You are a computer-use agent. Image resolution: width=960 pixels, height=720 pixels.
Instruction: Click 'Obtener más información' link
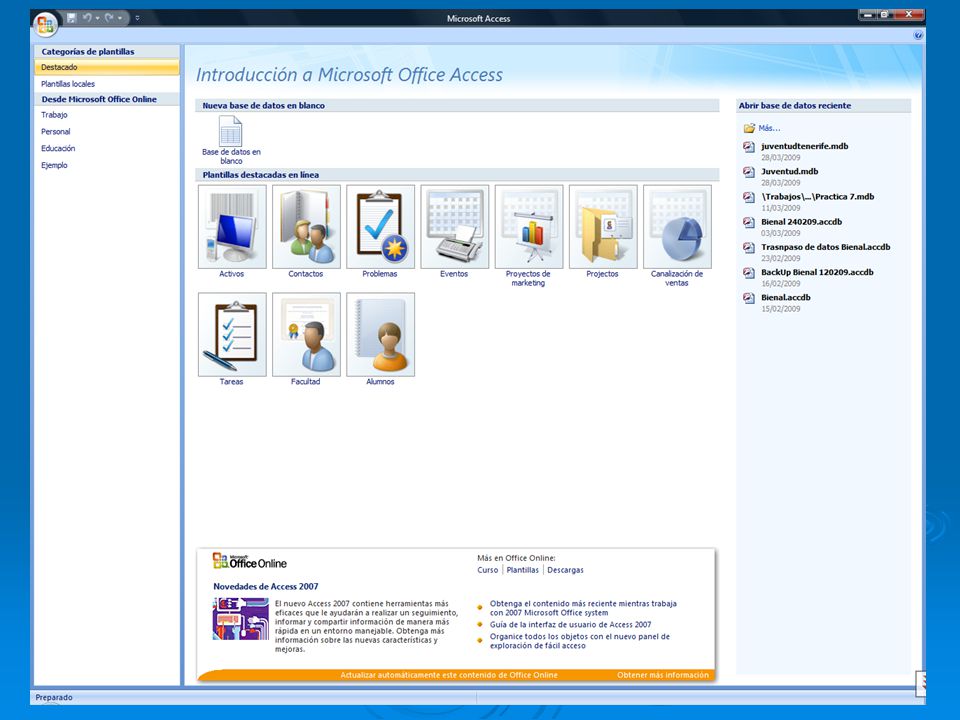coord(662,675)
